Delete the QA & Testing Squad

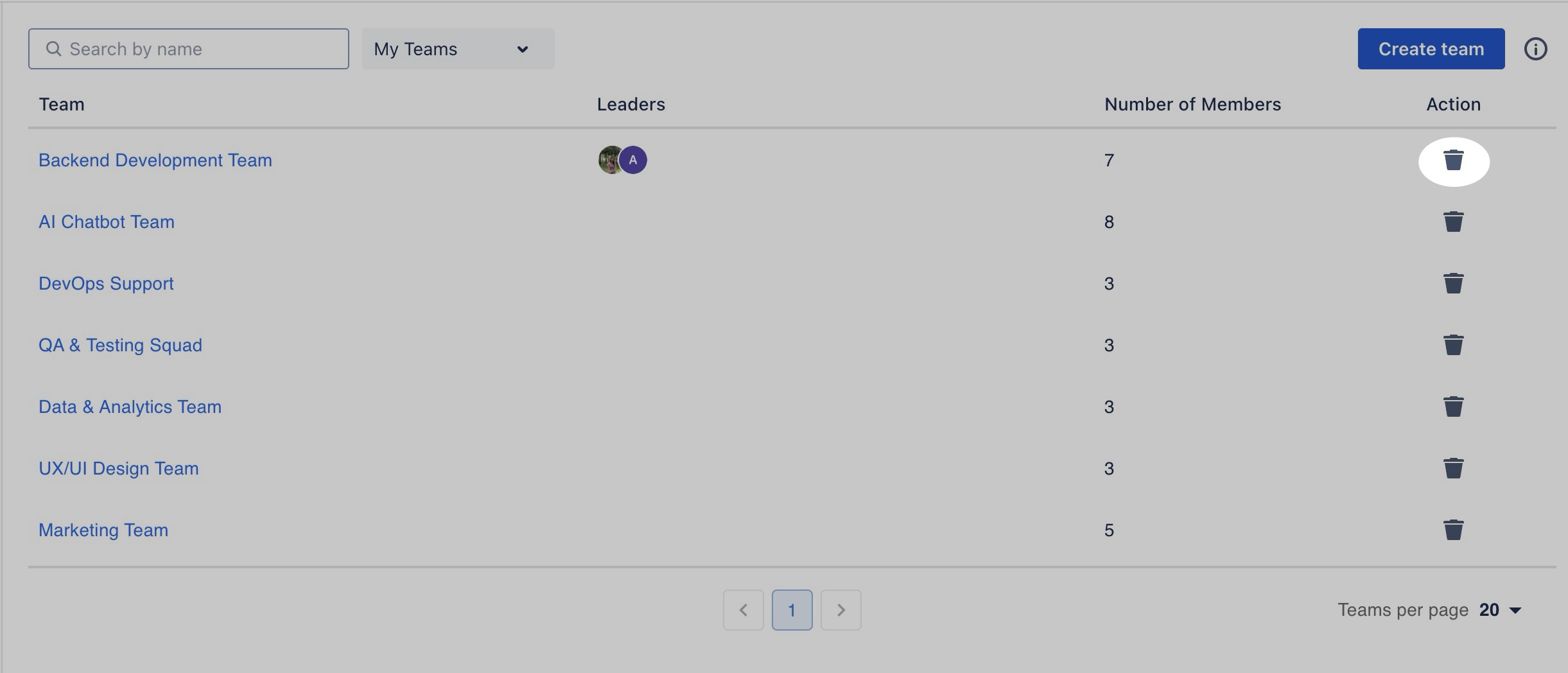point(1453,345)
